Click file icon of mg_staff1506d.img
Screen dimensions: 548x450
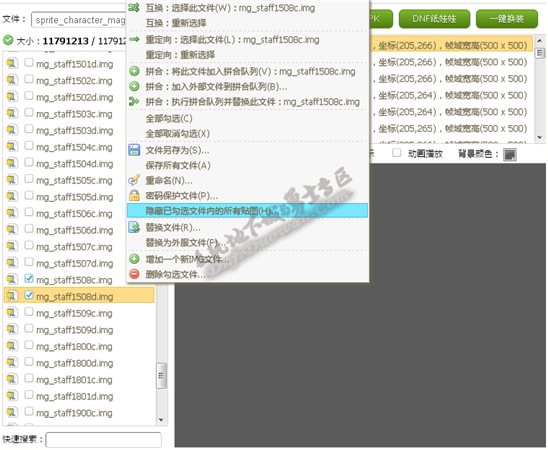pyautogui.click(x=12, y=230)
